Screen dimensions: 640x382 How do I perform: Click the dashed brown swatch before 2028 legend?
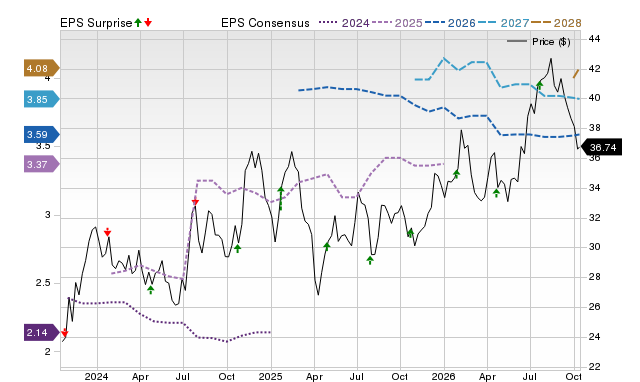tap(540, 22)
